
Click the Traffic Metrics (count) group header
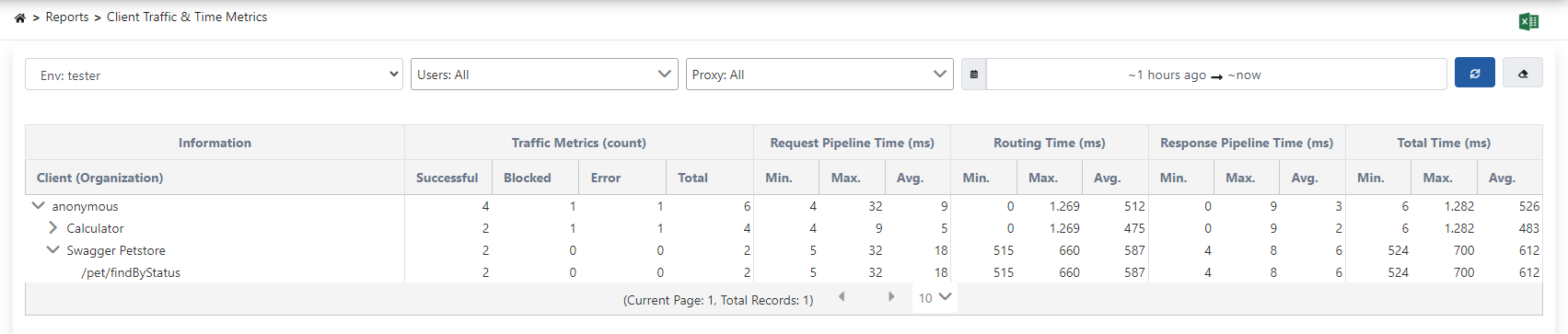579,143
